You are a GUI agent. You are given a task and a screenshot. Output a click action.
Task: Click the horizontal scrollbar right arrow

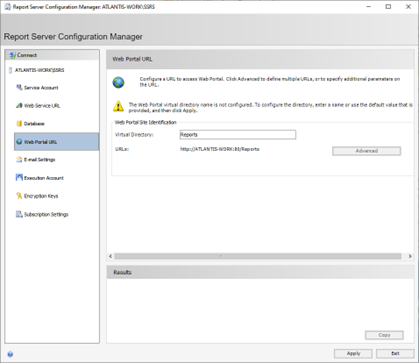410,256
